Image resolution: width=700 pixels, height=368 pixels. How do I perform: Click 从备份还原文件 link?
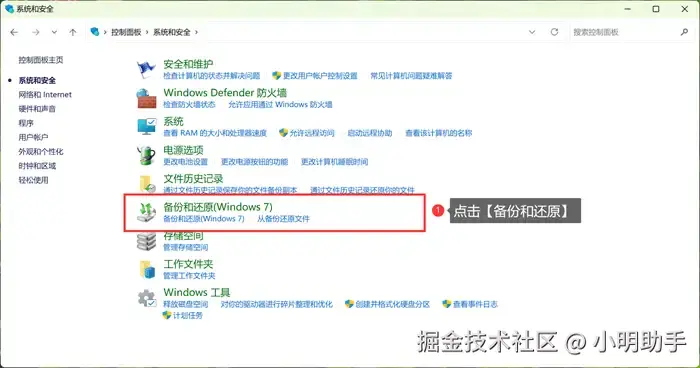[283, 219]
